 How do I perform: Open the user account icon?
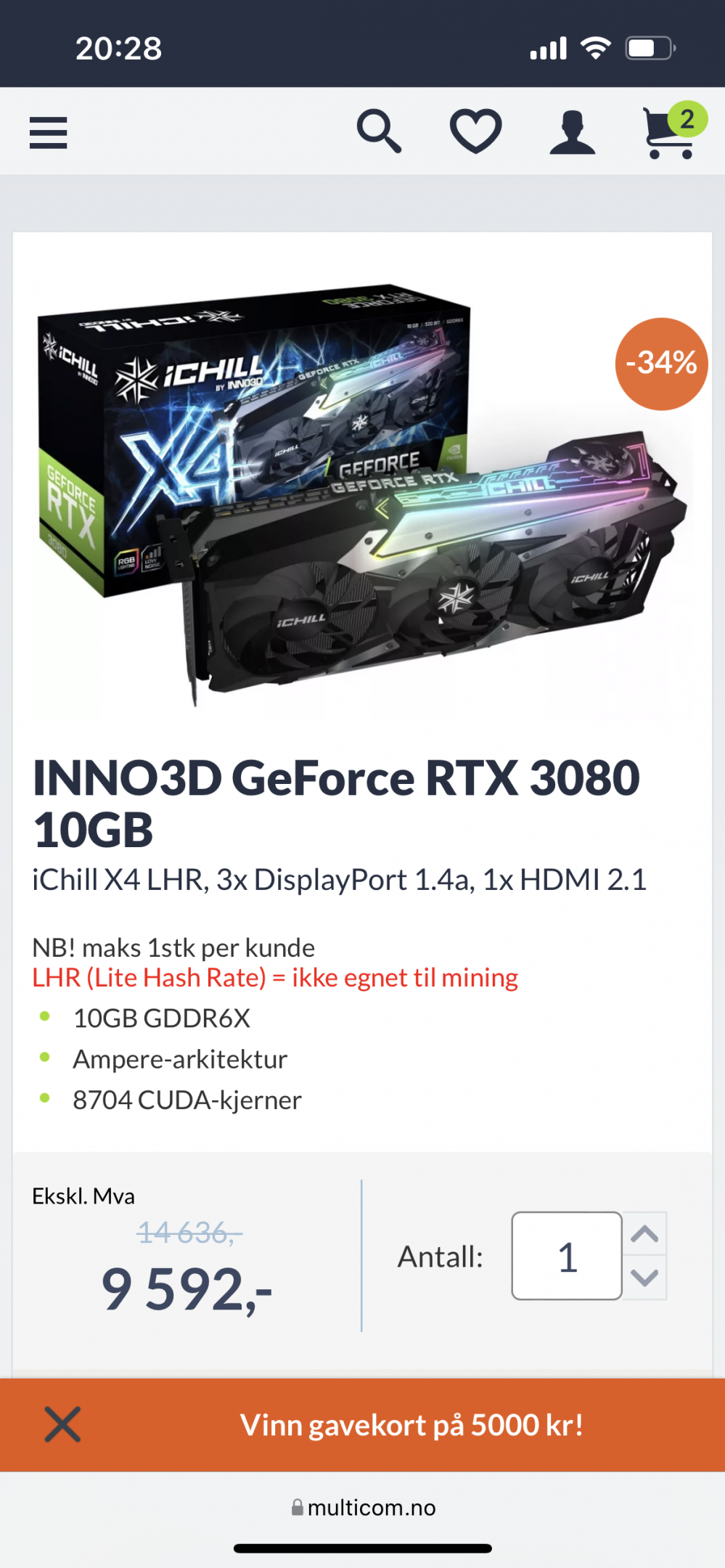point(573,132)
